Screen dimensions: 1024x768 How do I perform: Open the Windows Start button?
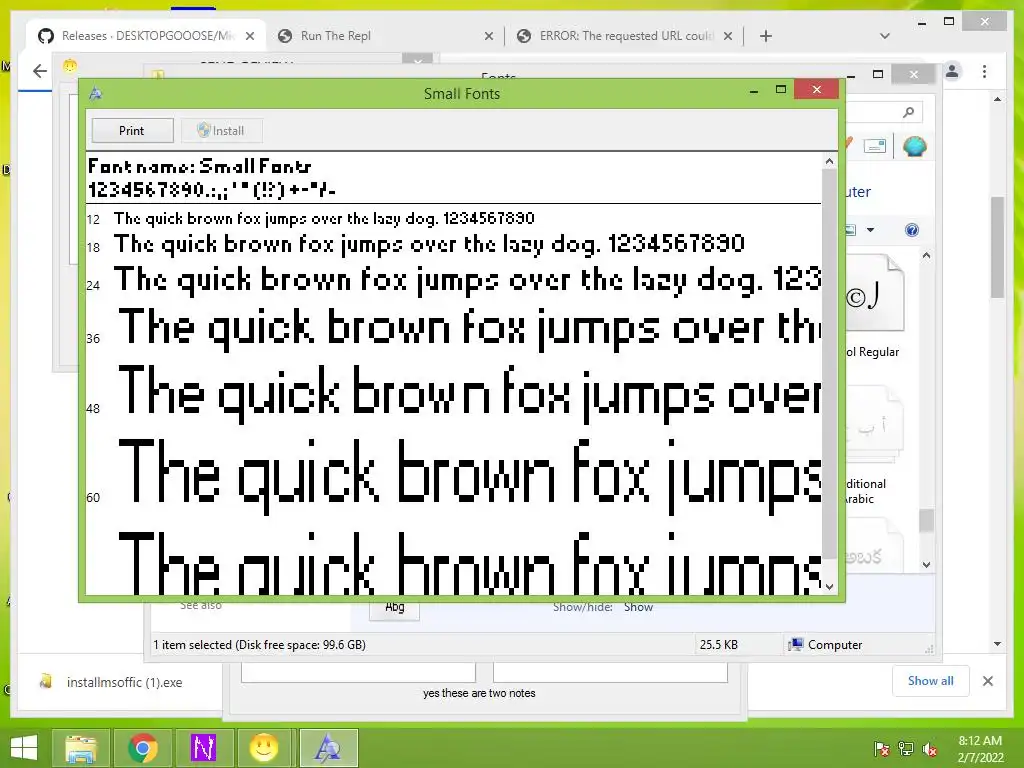coord(24,748)
